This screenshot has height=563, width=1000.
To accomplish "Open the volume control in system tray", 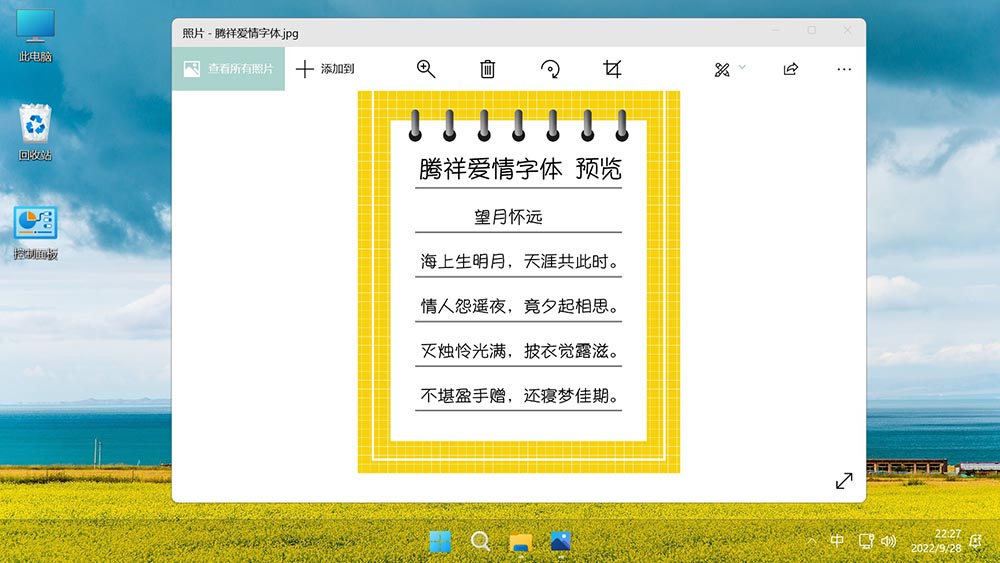I will 888,541.
